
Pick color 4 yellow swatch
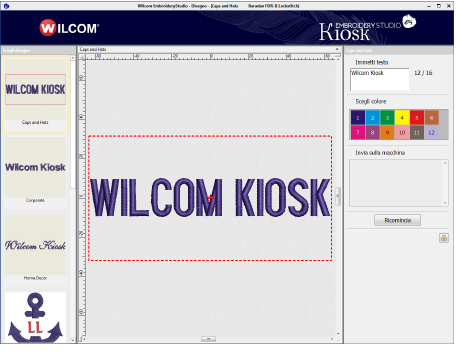tap(402, 118)
